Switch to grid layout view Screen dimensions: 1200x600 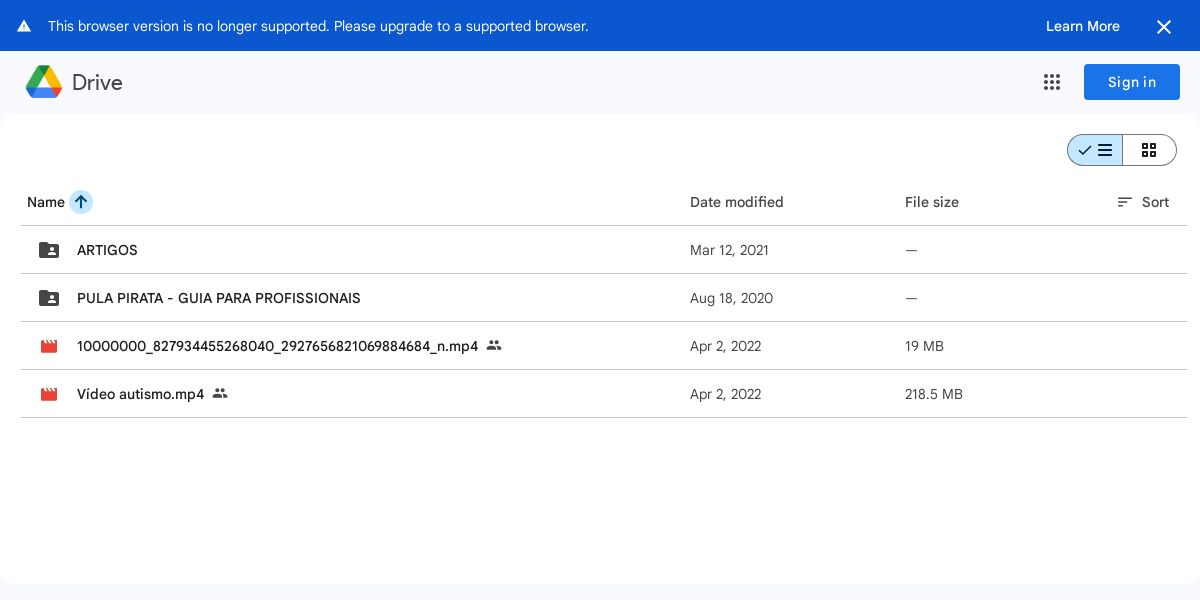click(1149, 150)
